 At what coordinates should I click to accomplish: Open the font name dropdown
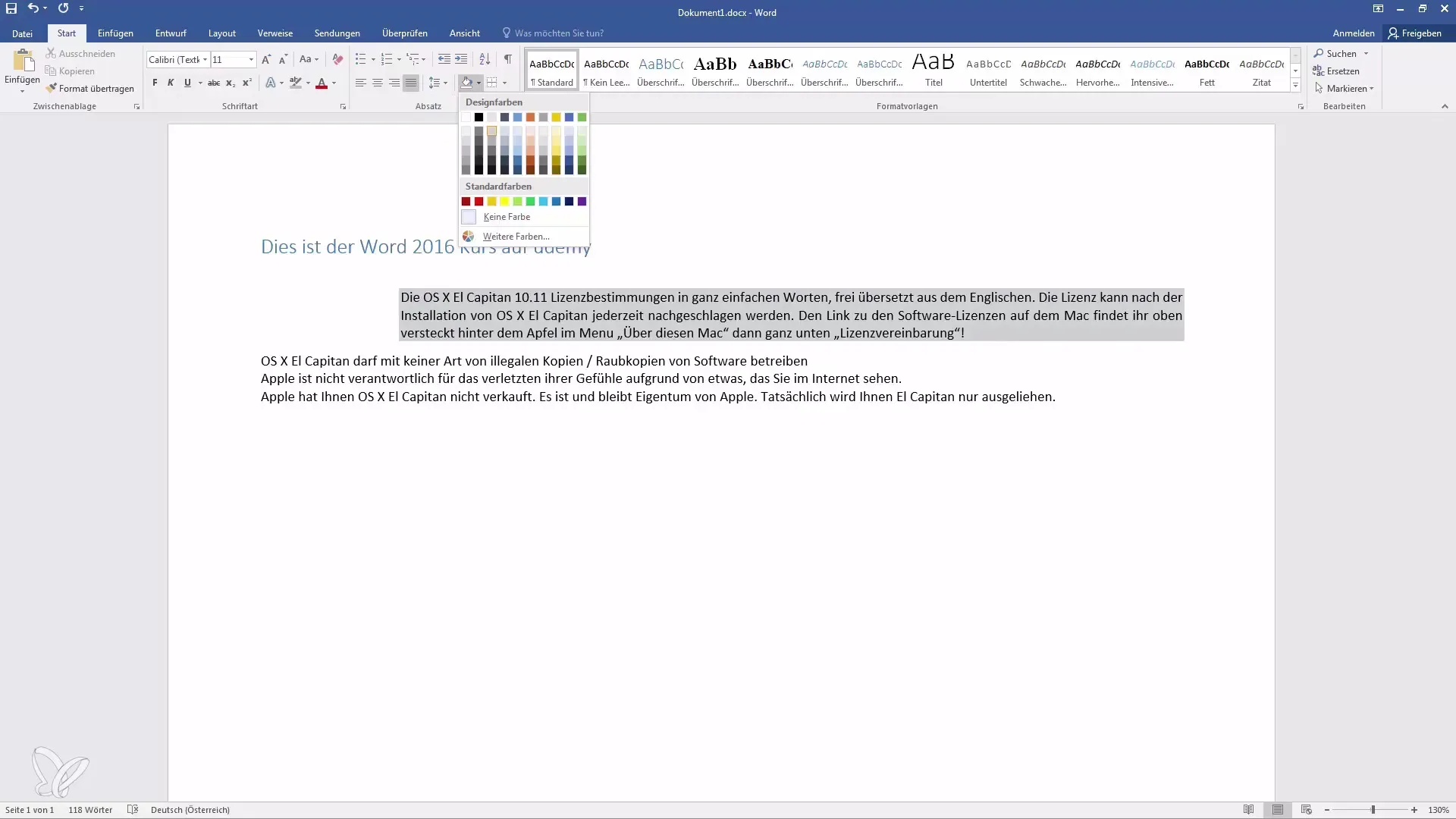205,59
